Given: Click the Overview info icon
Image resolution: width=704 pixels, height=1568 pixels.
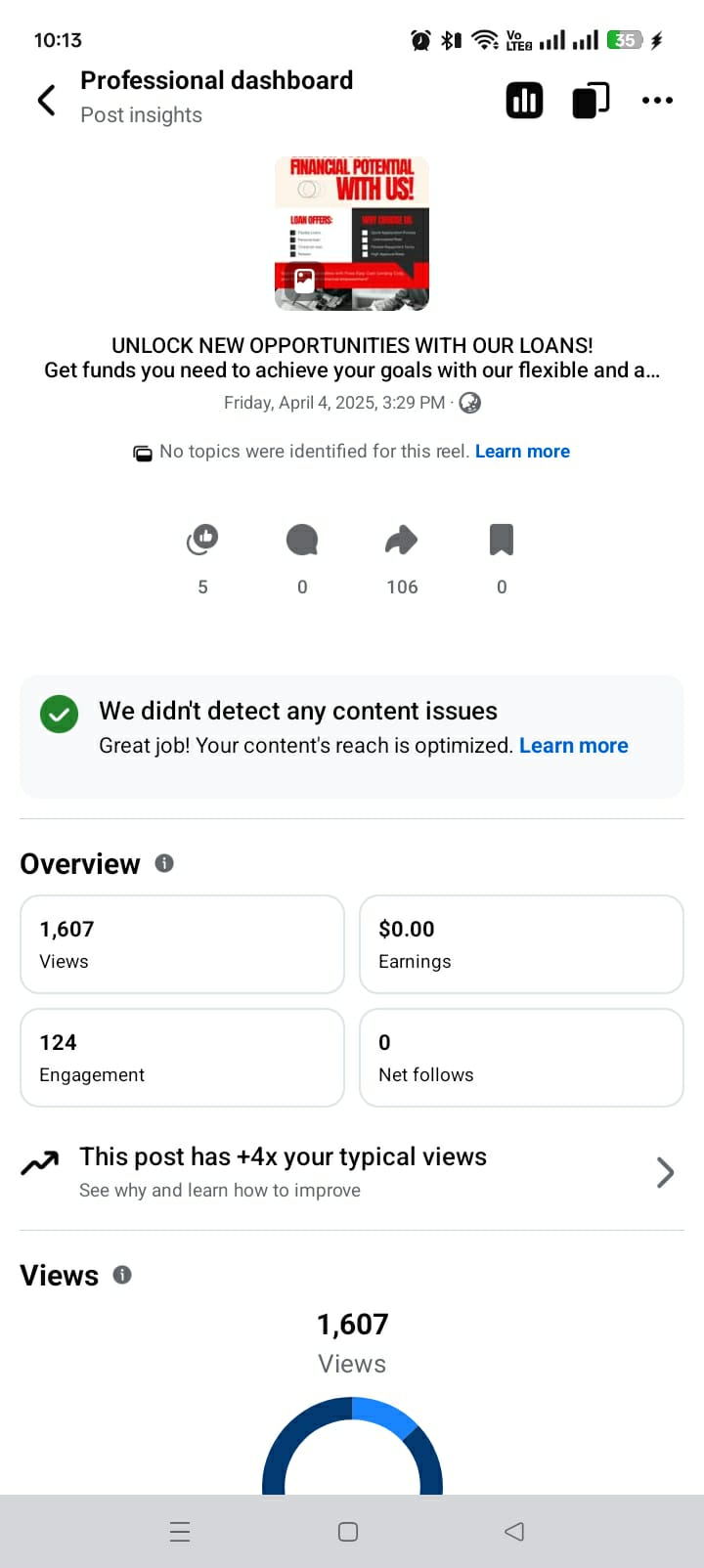Looking at the screenshot, I should pyautogui.click(x=164, y=863).
